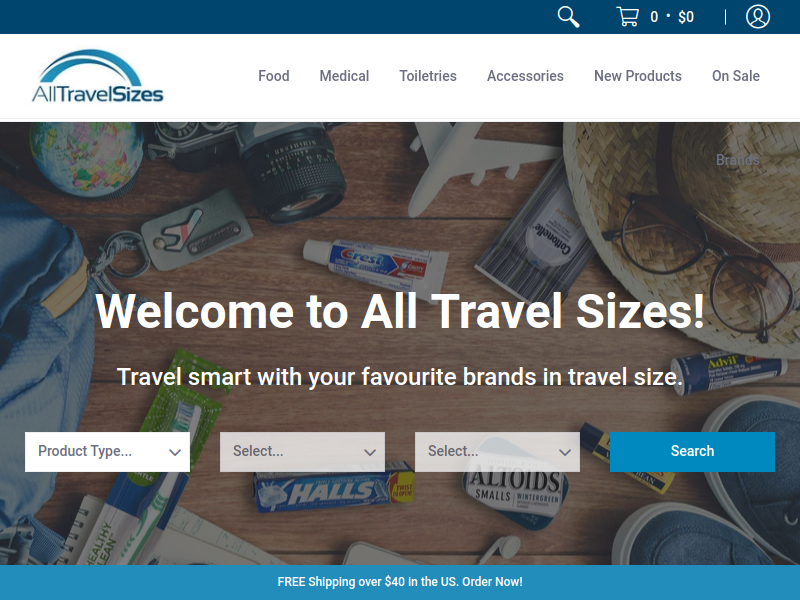This screenshot has height=600, width=800.
Task: Click the blue Search button
Action: pos(692,452)
